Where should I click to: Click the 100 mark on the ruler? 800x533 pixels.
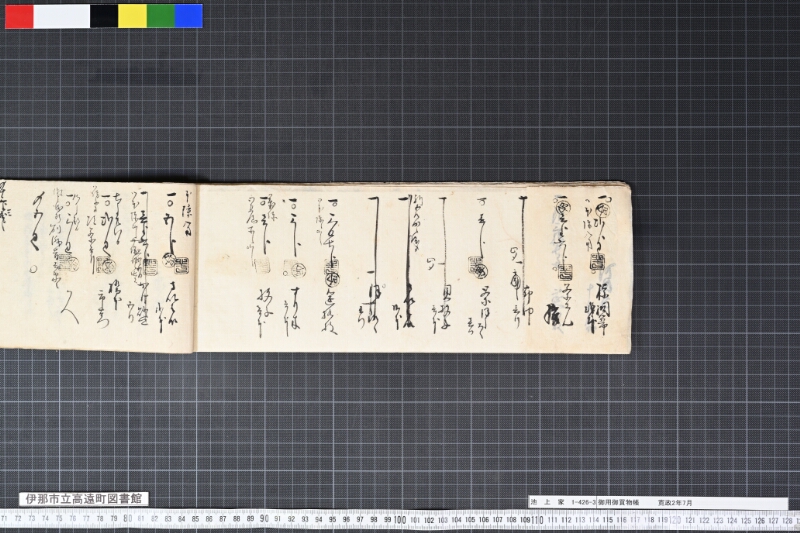(400, 520)
